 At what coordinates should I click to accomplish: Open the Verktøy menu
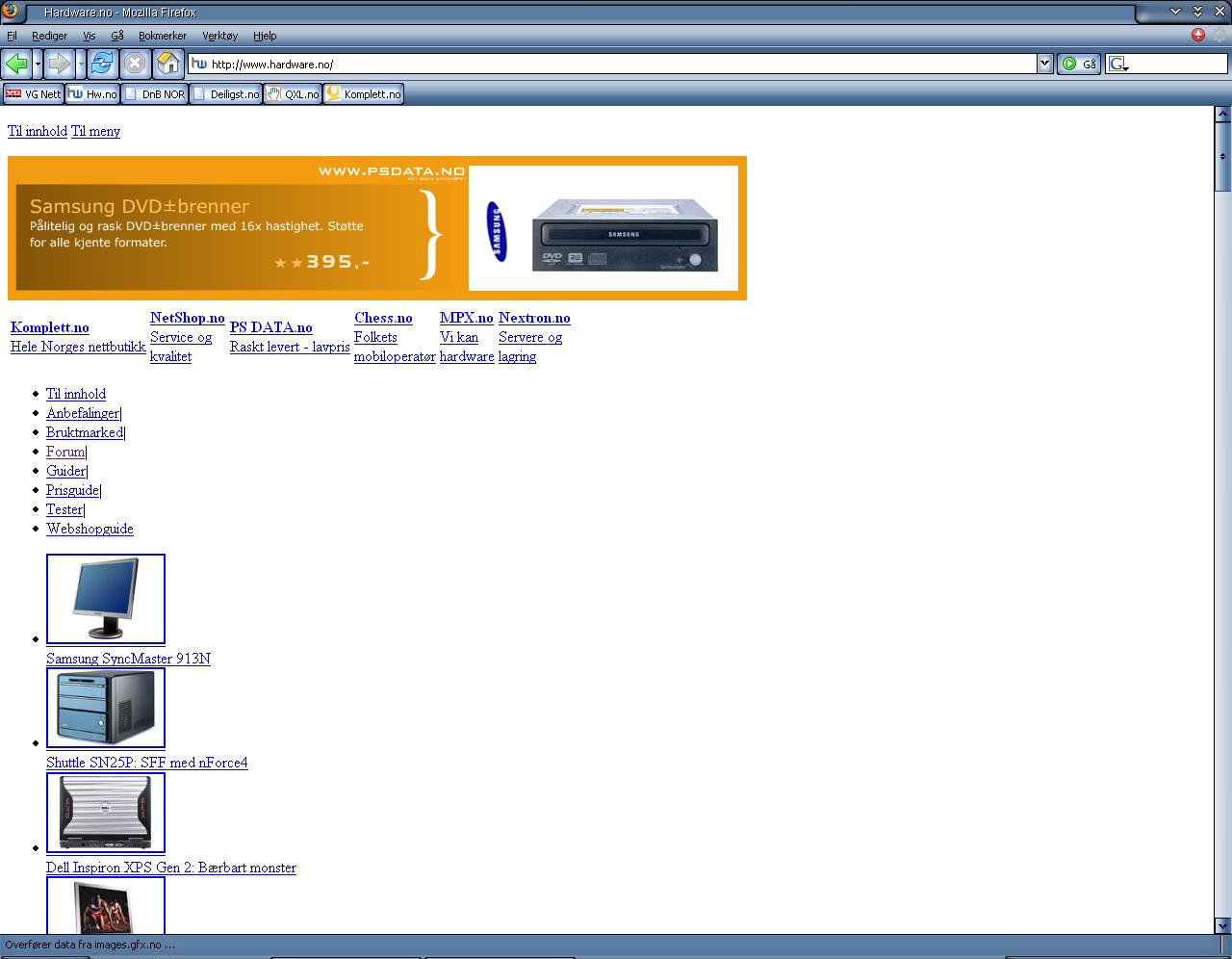pyautogui.click(x=219, y=36)
